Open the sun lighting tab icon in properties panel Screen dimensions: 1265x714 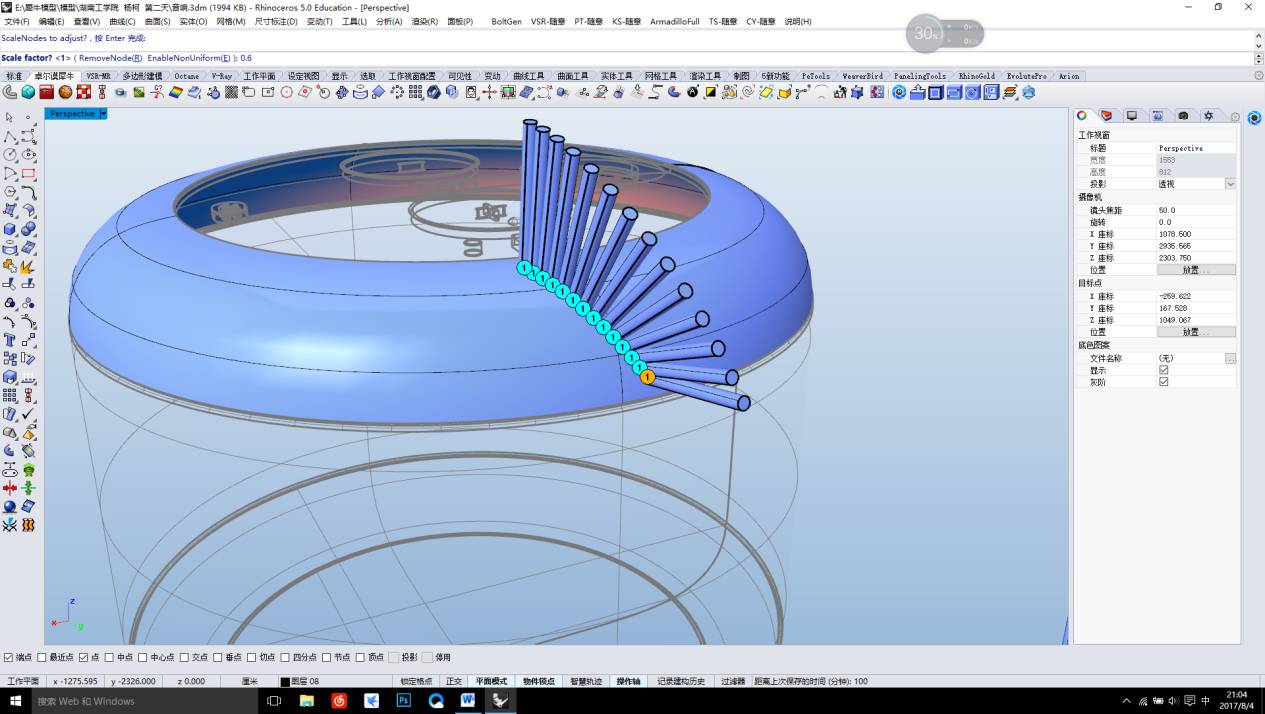tap(1208, 116)
